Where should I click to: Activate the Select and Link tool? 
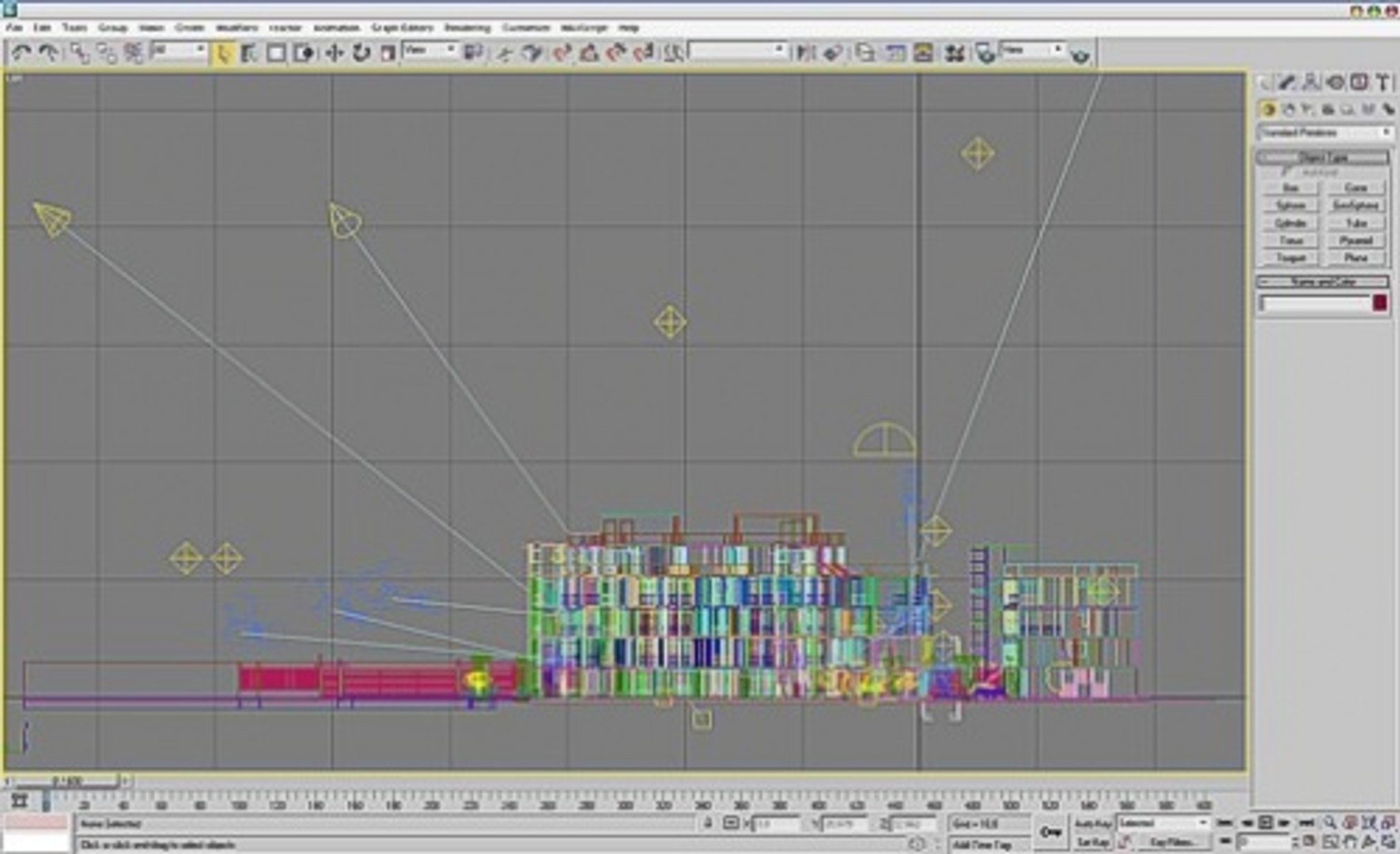click(x=79, y=53)
